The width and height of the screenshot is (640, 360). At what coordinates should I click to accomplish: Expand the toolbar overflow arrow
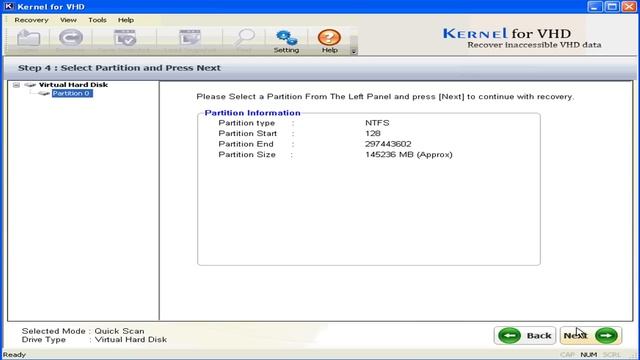pyautogui.click(x=353, y=51)
